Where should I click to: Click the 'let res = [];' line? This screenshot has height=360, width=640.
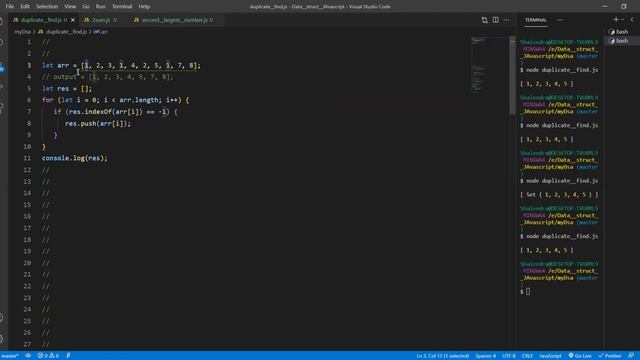click(x=67, y=89)
